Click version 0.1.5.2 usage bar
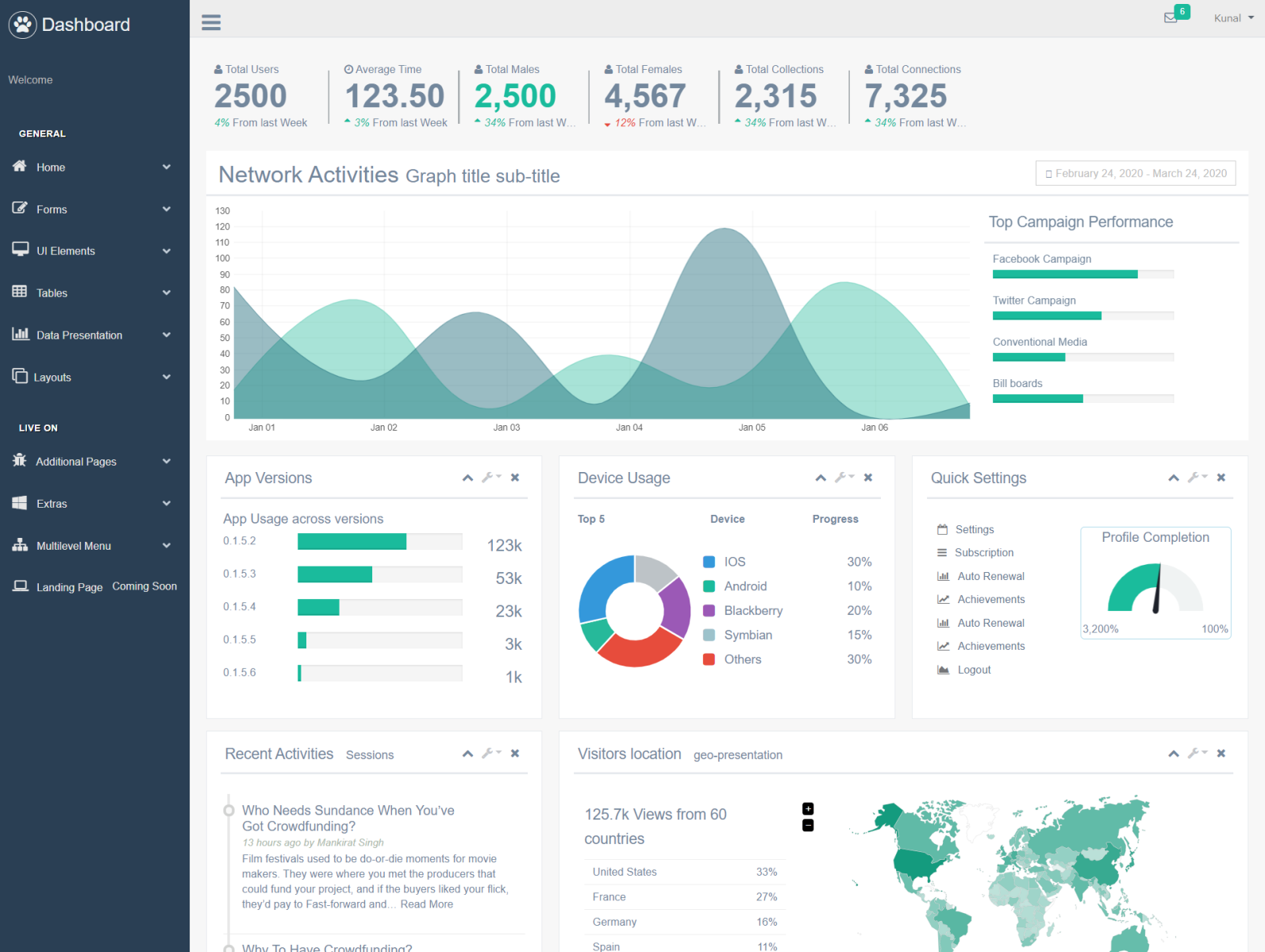The width and height of the screenshot is (1265, 952). tap(380, 542)
